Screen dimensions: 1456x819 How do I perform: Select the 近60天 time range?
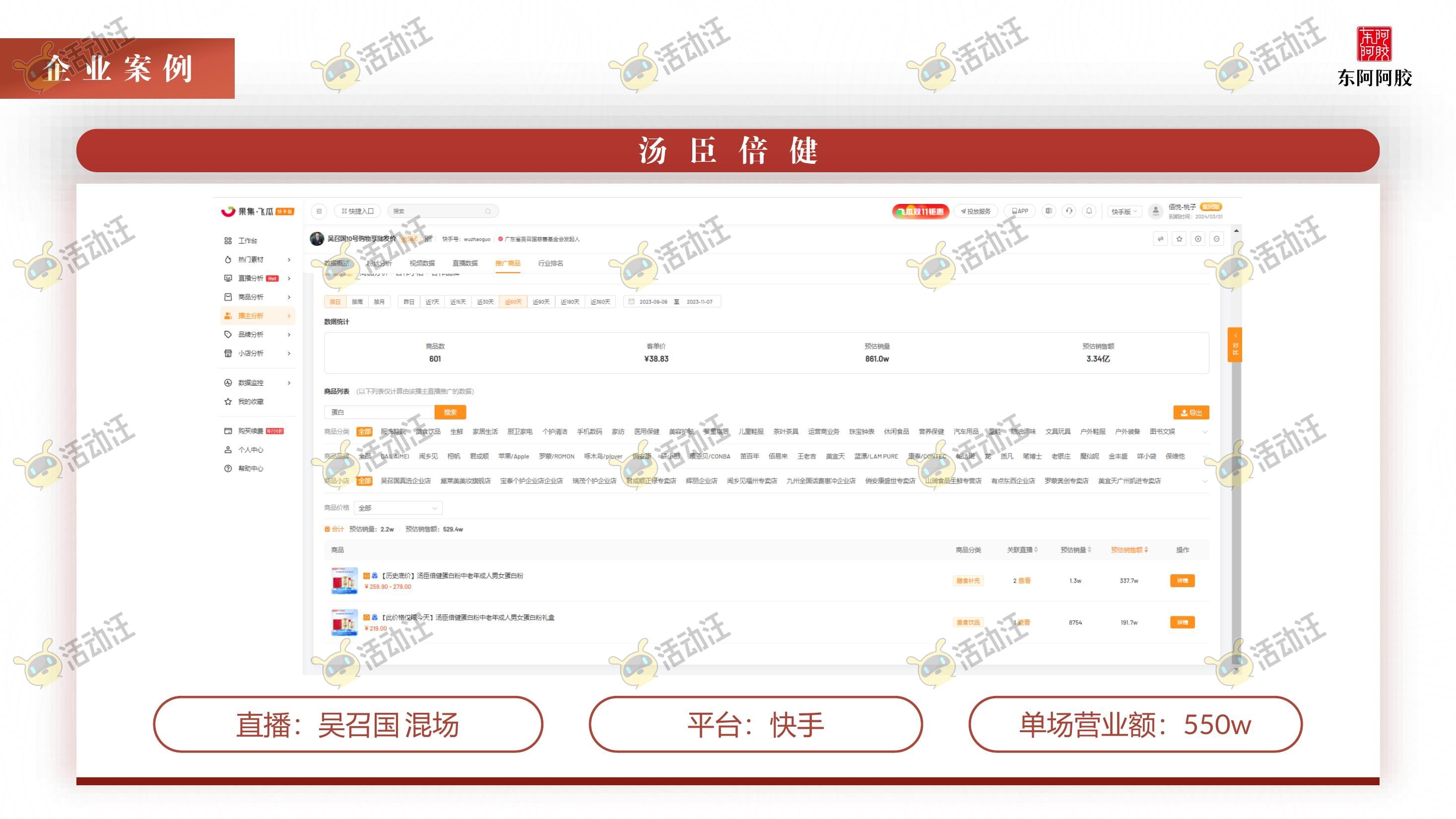point(513,302)
